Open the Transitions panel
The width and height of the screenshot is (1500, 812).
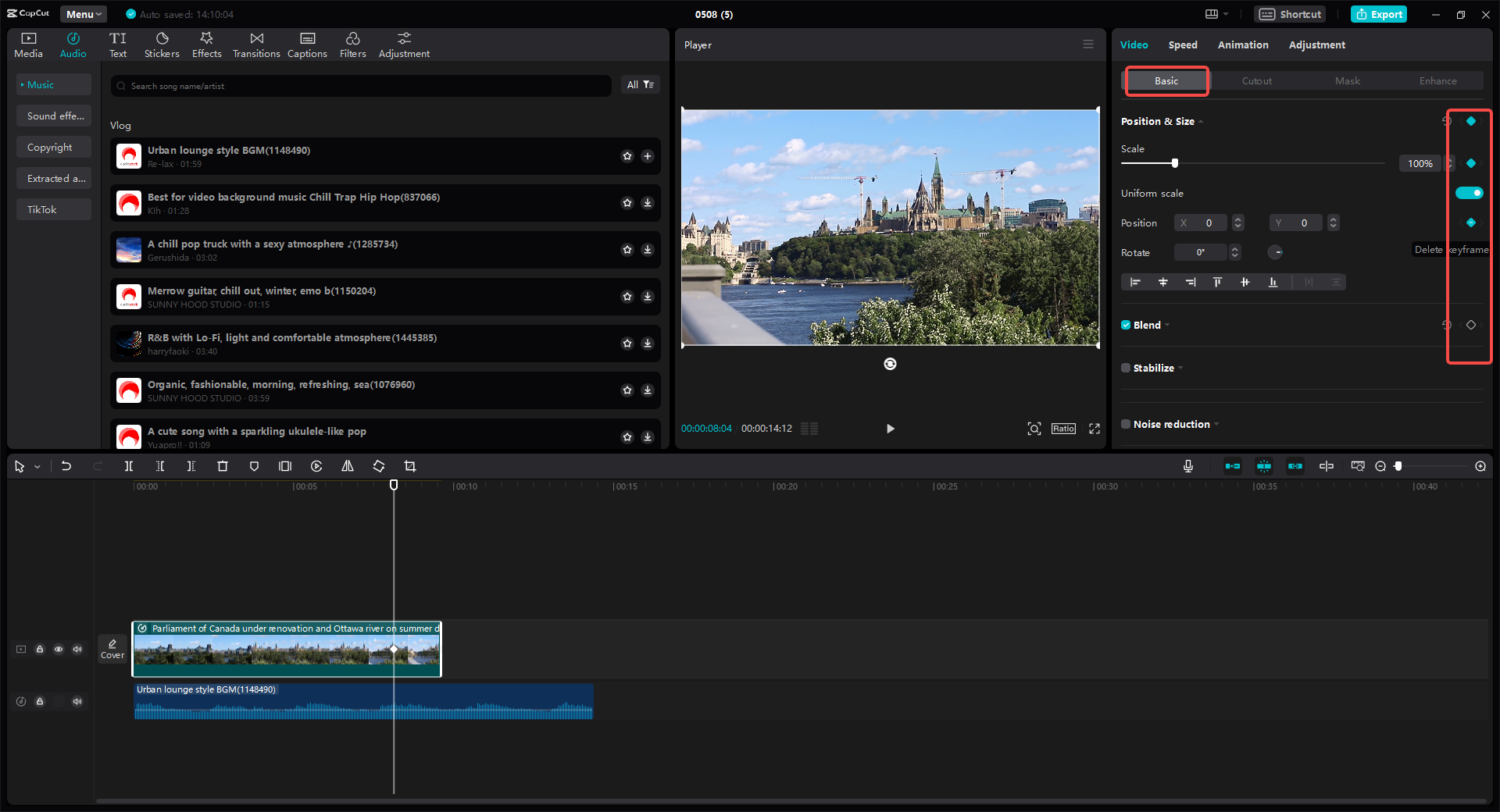tap(256, 44)
